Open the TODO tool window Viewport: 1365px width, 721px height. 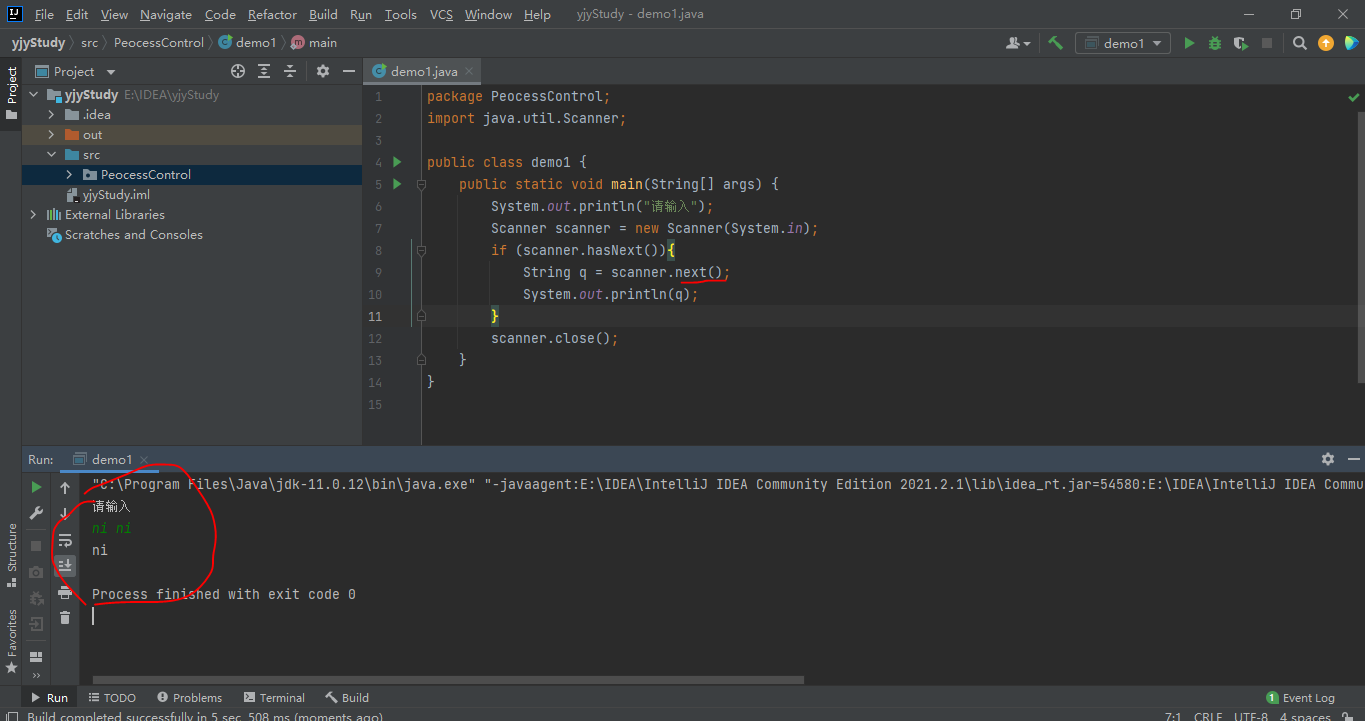point(112,697)
